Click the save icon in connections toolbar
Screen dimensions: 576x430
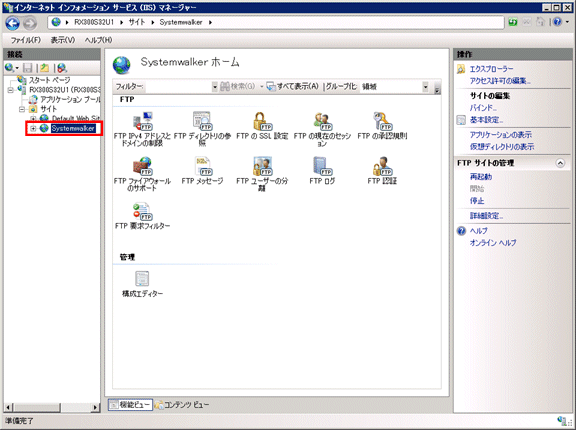pos(28,68)
